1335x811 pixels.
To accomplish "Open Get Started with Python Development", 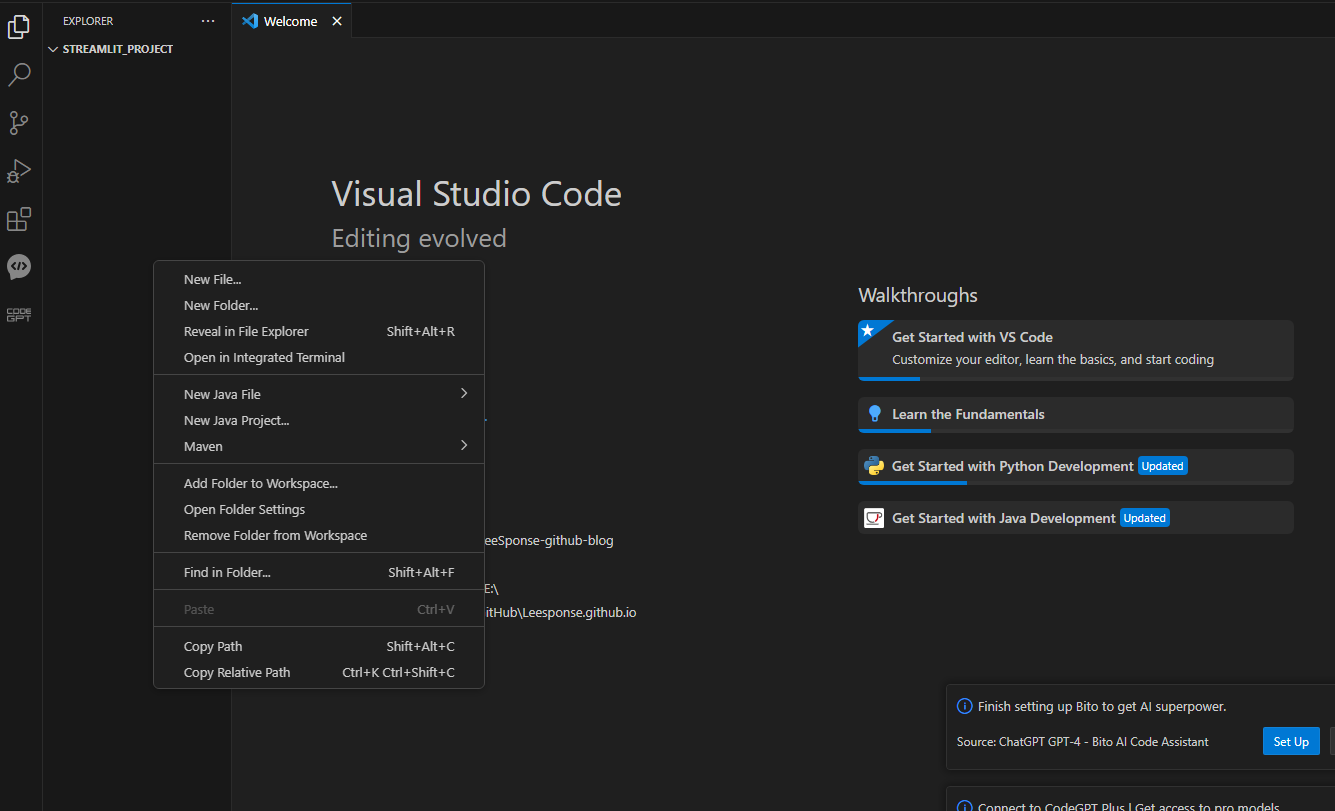I will (x=1076, y=467).
